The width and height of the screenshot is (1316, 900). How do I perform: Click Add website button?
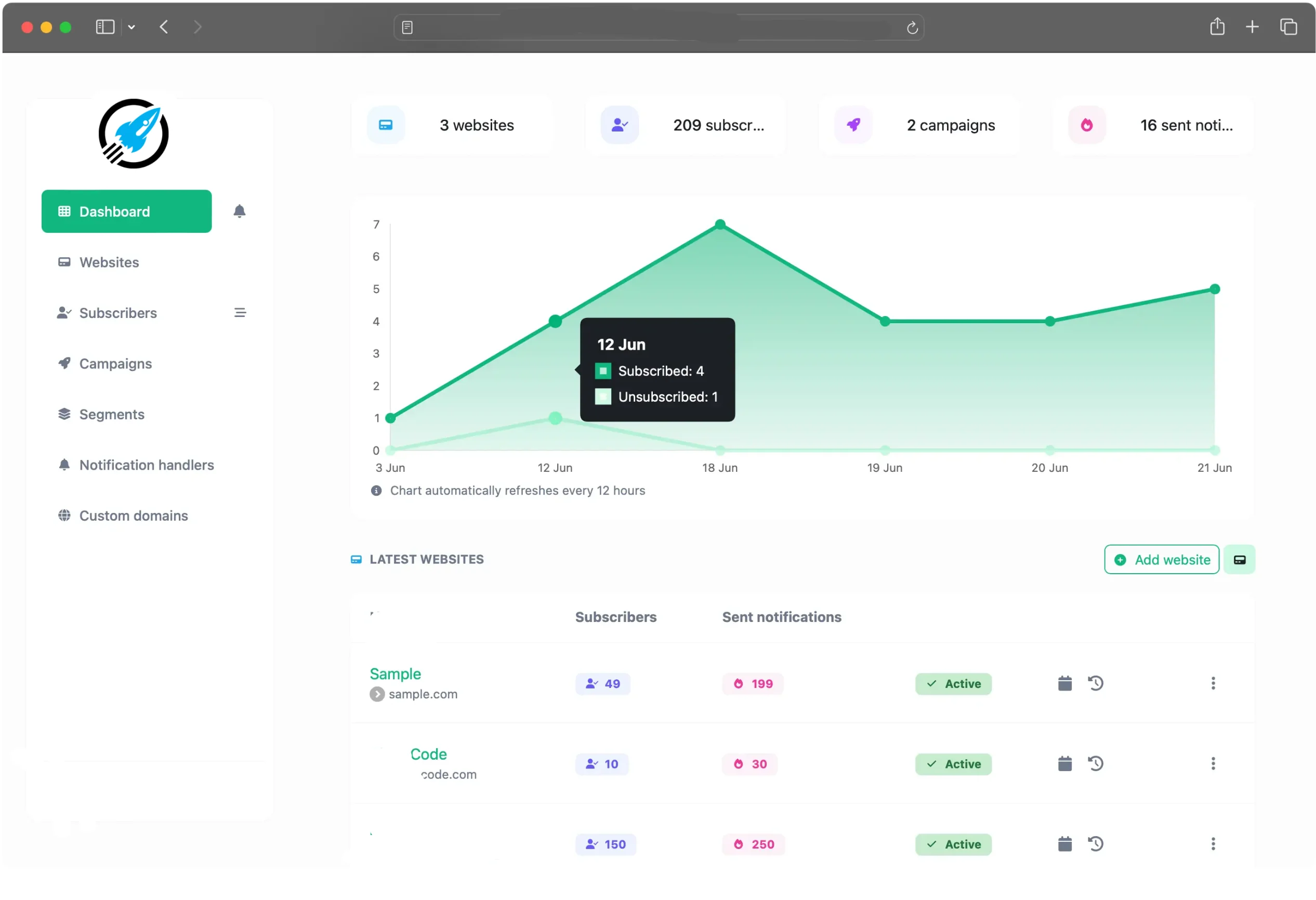(x=1162, y=559)
